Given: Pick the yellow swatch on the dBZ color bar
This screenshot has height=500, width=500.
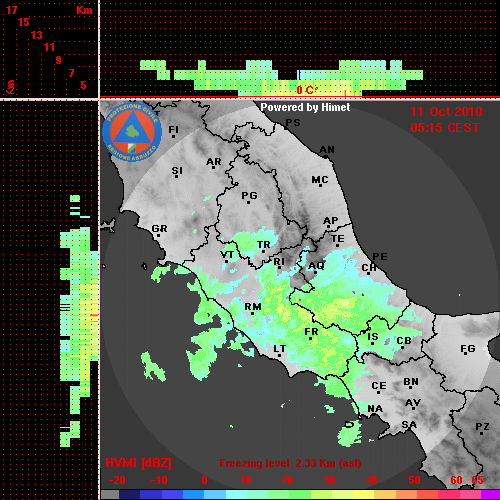Looking at the screenshot, I should [x=363, y=495].
